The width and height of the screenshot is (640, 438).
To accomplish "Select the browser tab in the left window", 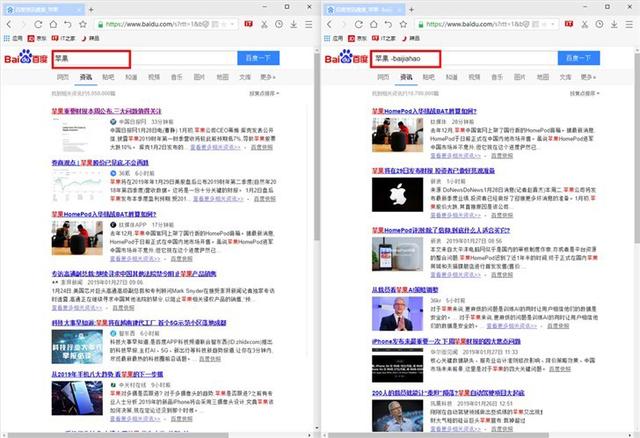I will (x=43, y=9).
